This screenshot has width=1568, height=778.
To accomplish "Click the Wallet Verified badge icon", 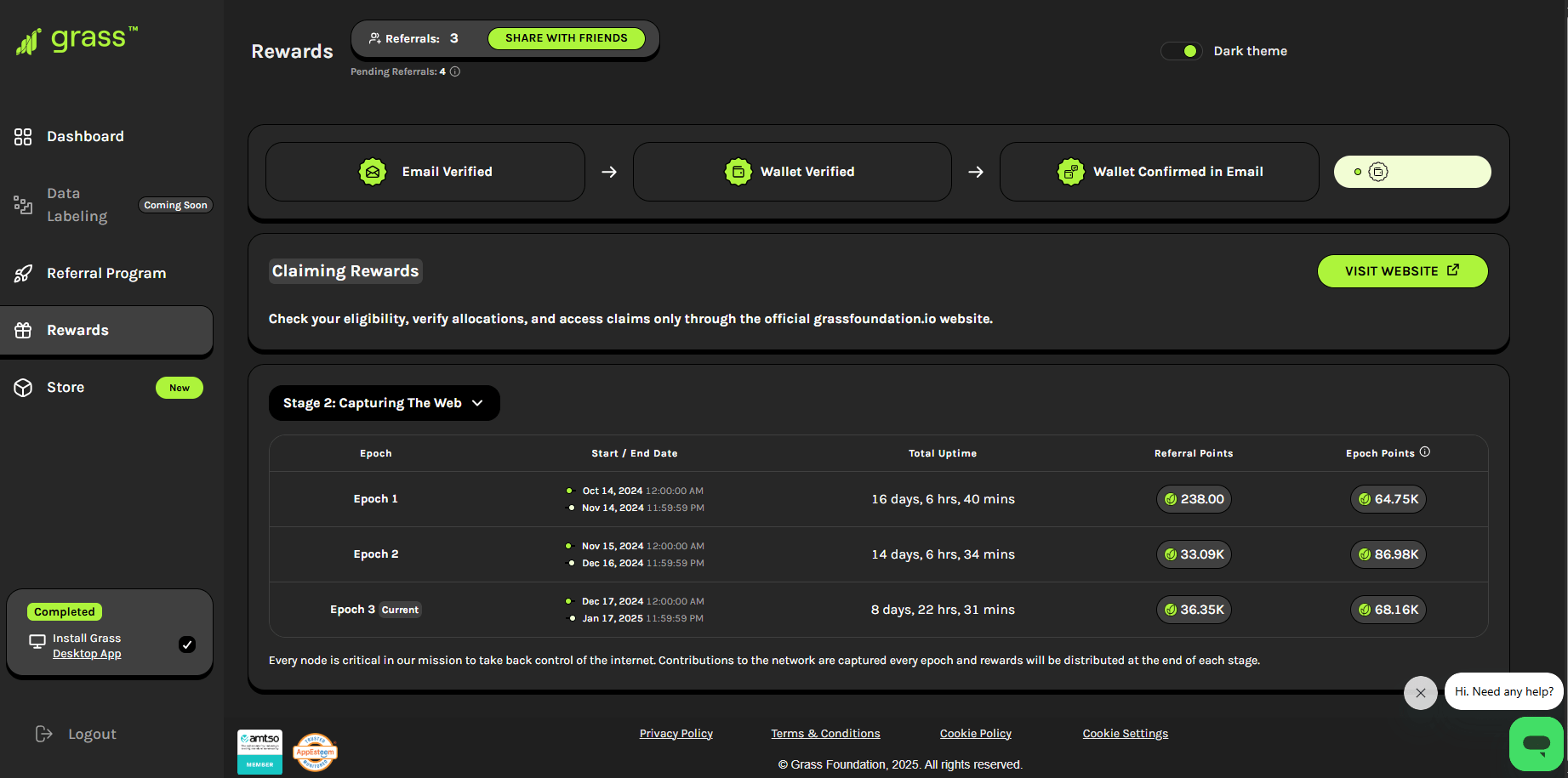I will (x=738, y=172).
